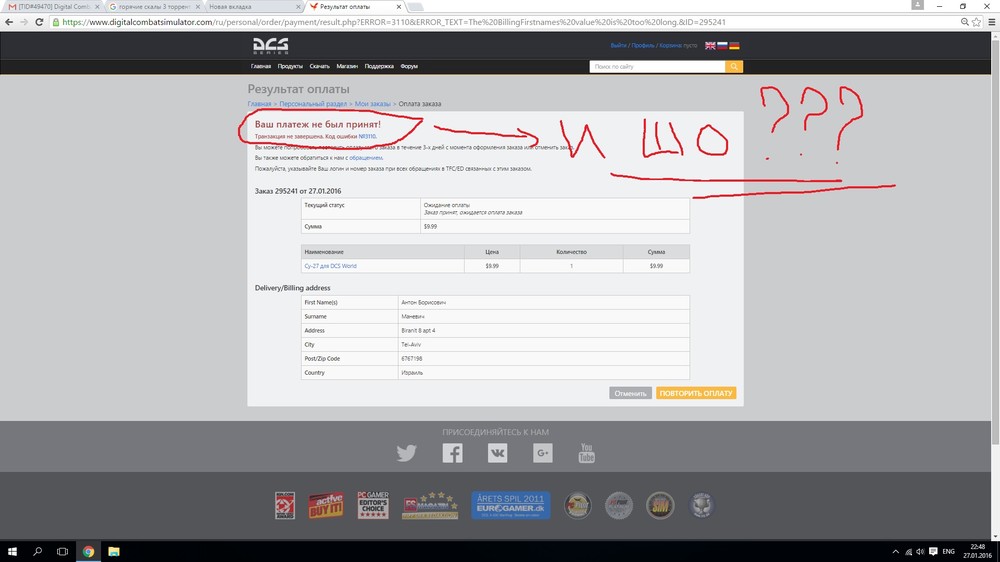
Task: Open taskbar search magnifier
Action: (37, 551)
